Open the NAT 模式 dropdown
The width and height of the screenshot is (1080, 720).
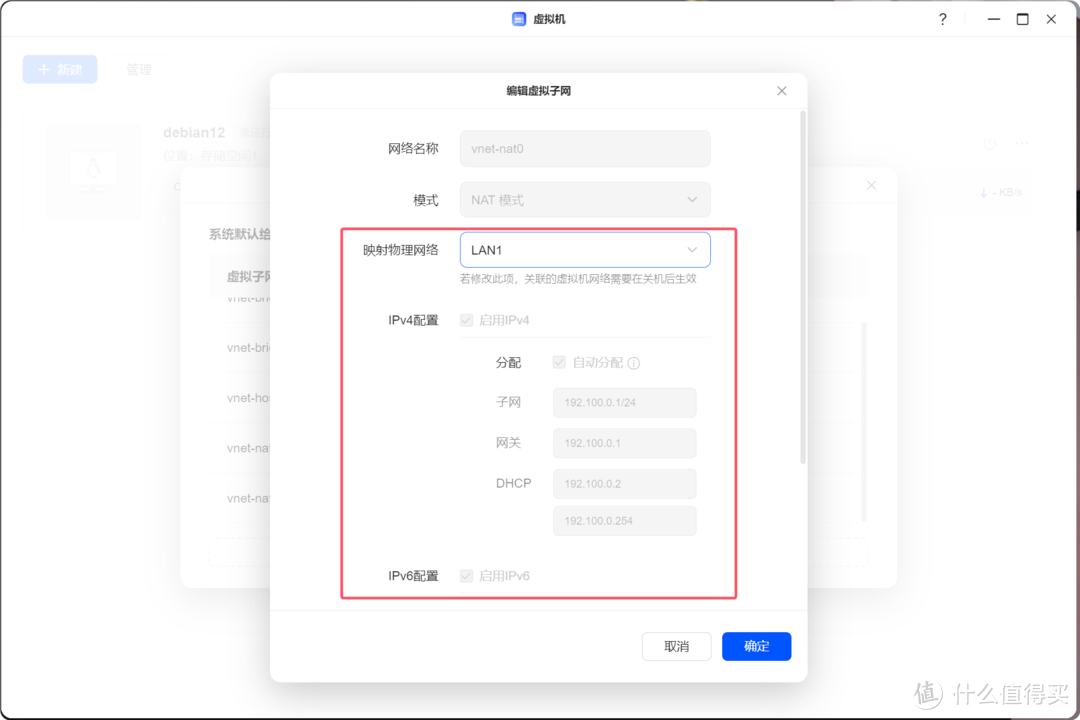coord(584,200)
